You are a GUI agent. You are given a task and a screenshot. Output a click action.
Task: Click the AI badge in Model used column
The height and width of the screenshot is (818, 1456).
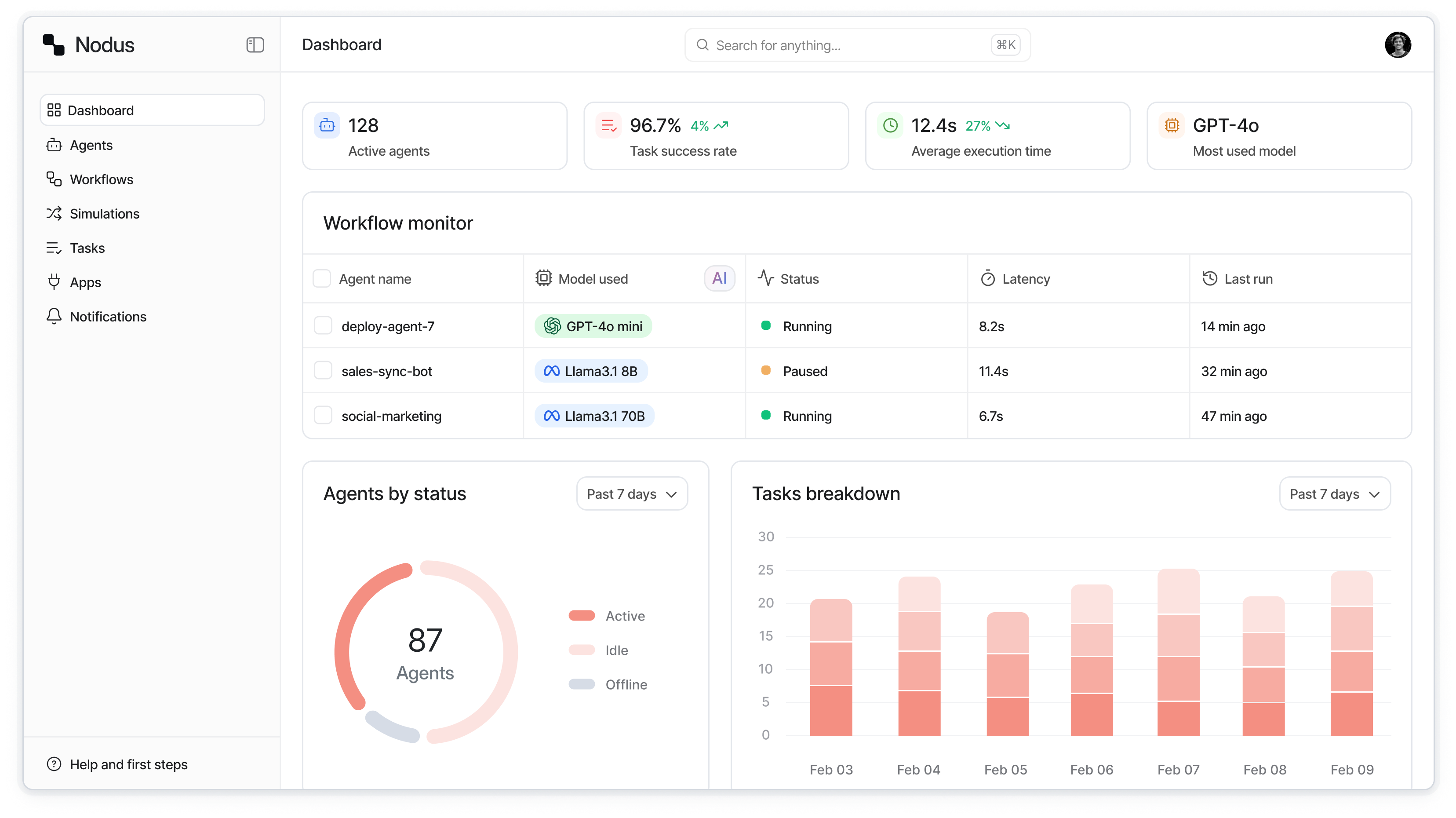pos(719,278)
